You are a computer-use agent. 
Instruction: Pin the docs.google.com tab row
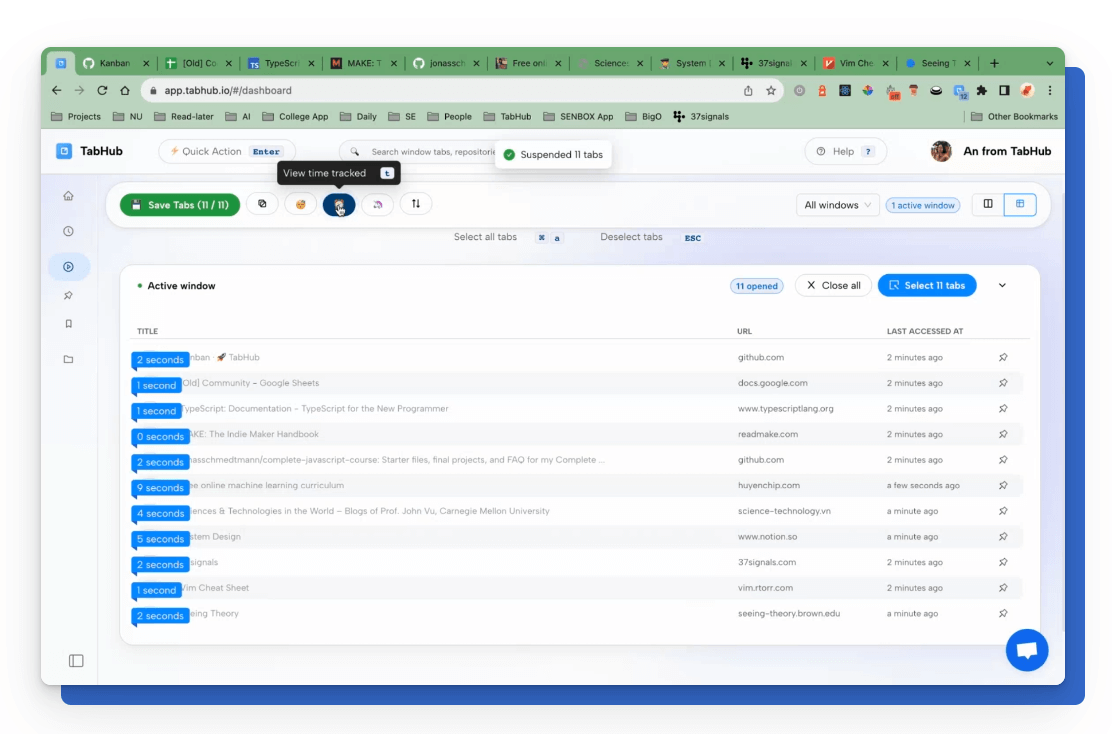coord(1003,383)
